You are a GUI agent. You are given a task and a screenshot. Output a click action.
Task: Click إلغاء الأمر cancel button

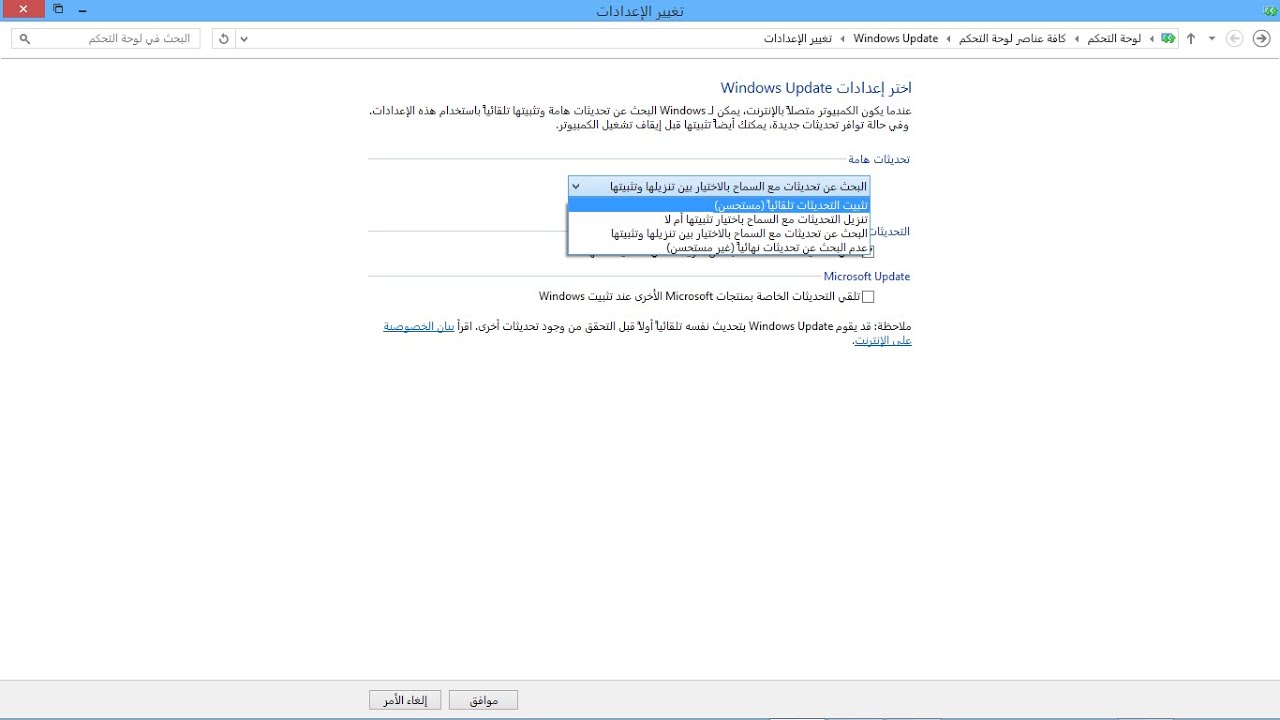pos(405,701)
